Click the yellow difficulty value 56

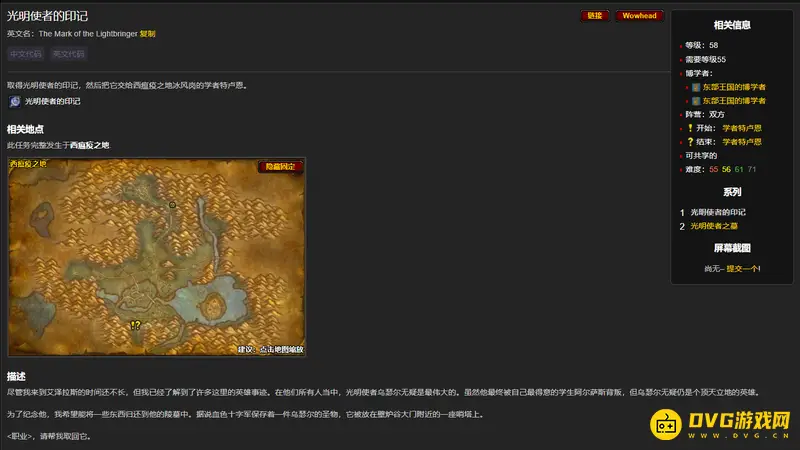726,169
